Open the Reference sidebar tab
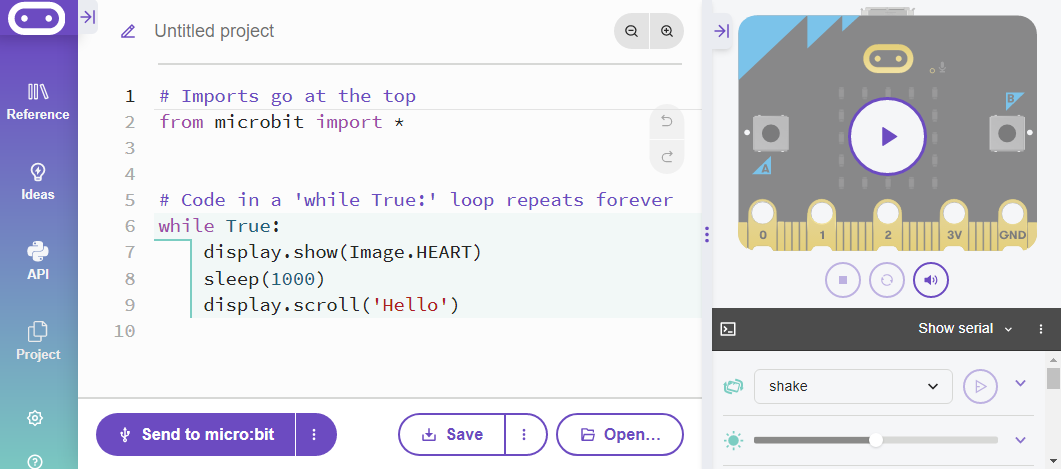Image resolution: width=1061 pixels, height=469 pixels. (38, 102)
